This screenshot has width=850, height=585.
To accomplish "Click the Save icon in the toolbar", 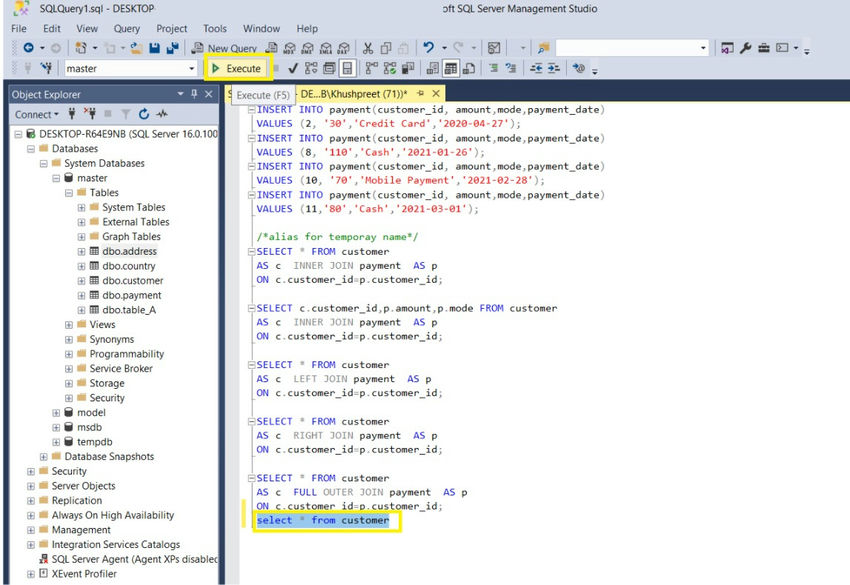I will pos(154,48).
